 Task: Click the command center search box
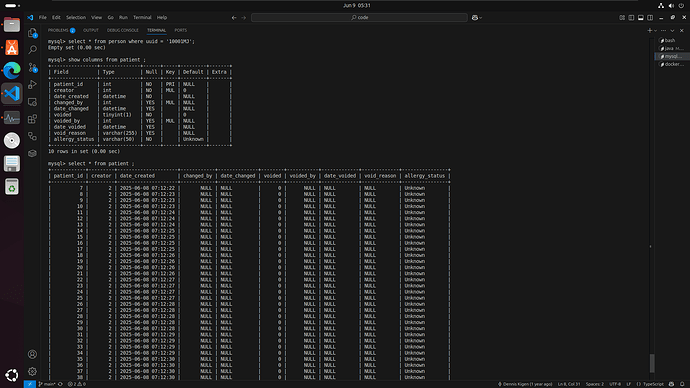pyautogui.click(x=359, y=18)
